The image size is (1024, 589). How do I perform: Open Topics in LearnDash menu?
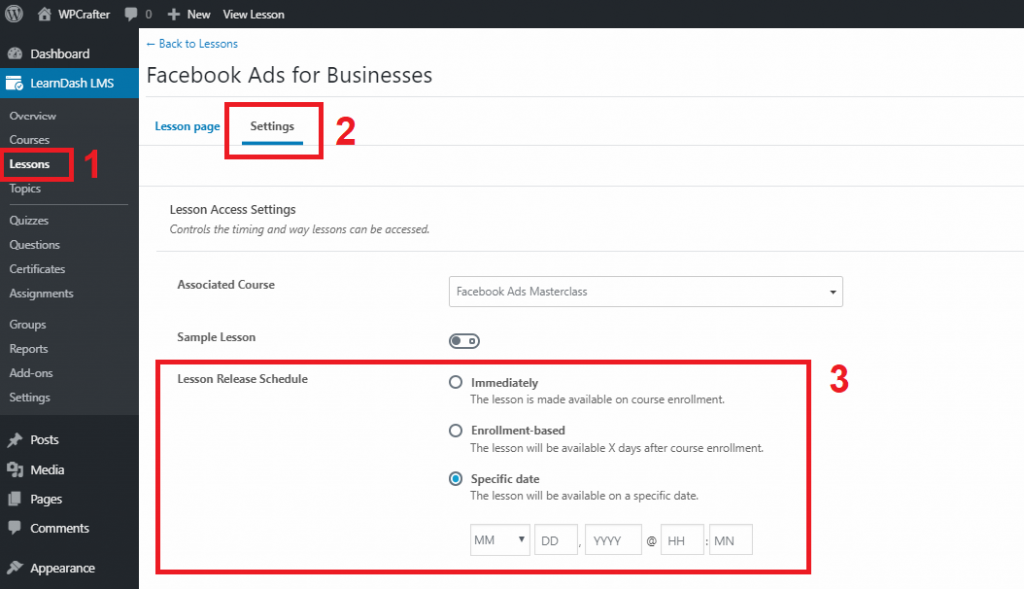(x=25, y=189)
